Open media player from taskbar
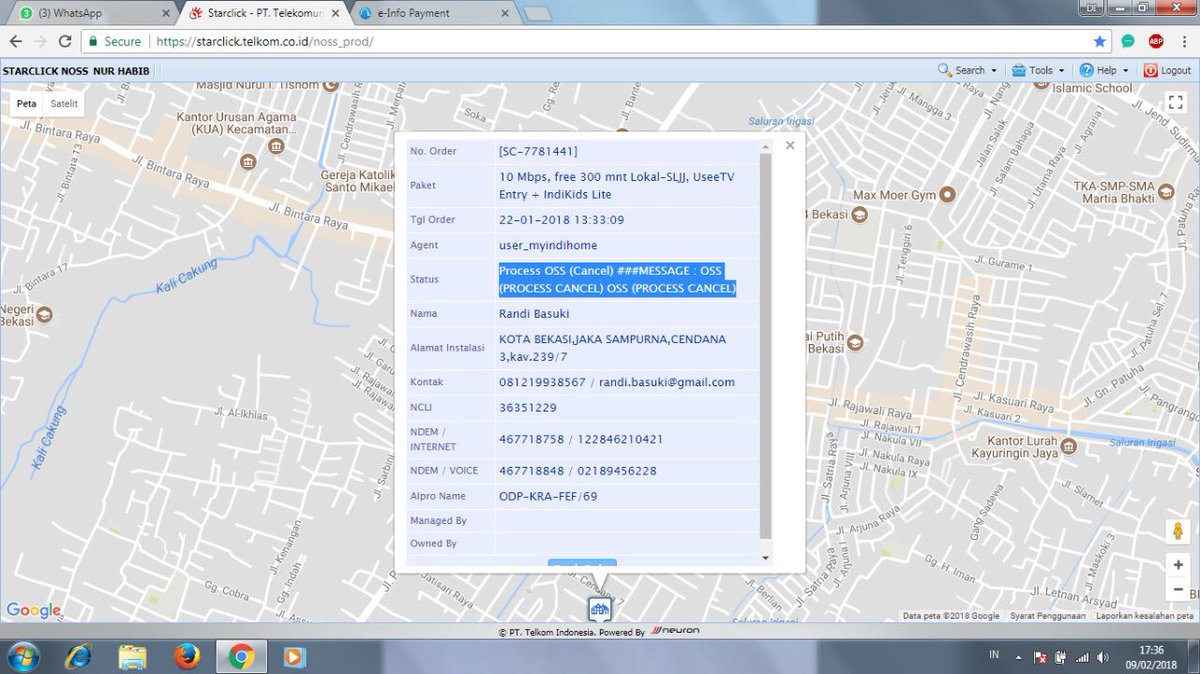The image size is (1200, 674). pyautogui.click(x=293, y=656)
